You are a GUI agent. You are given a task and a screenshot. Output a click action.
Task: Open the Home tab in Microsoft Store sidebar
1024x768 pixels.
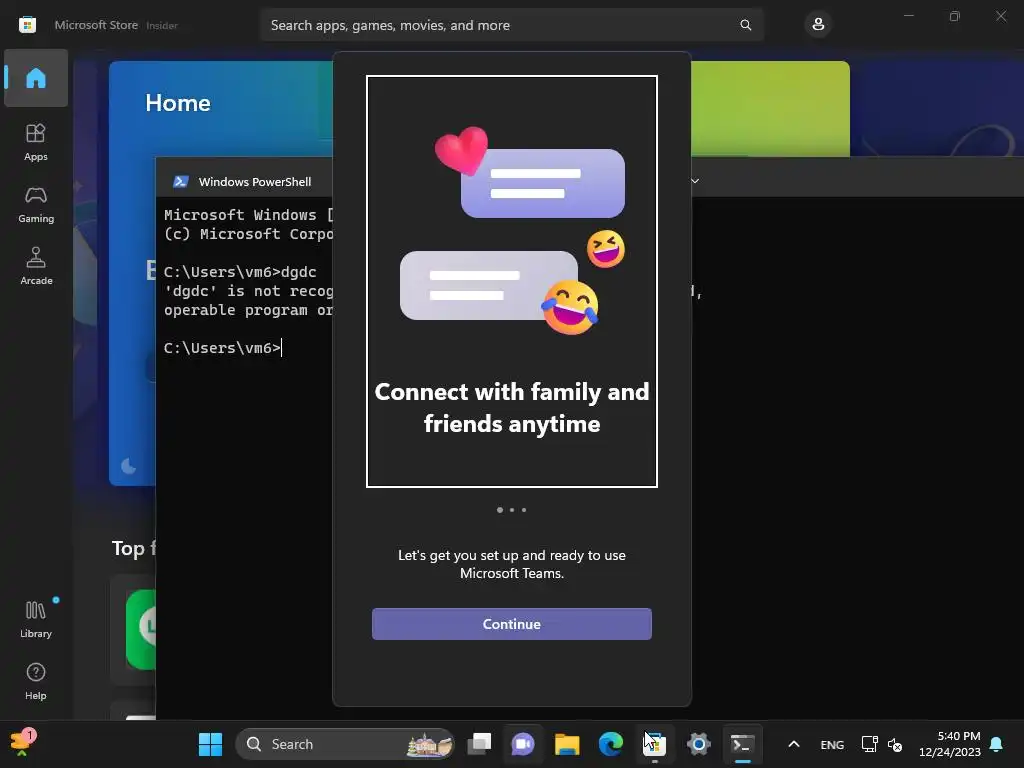tap(36, 78)
